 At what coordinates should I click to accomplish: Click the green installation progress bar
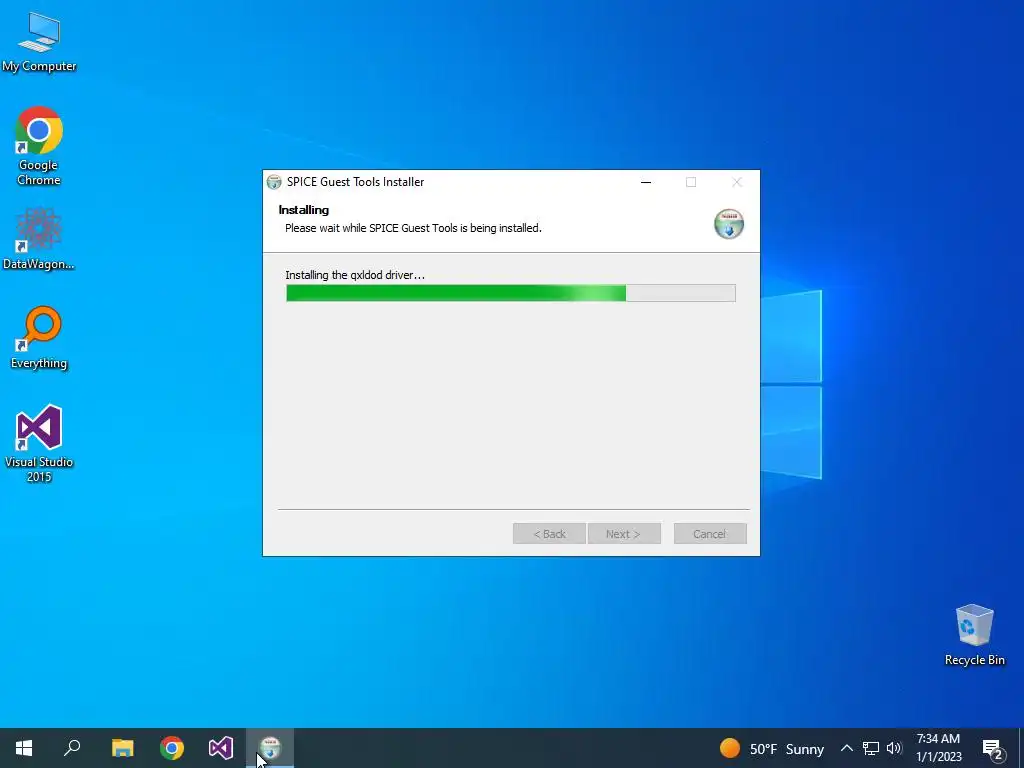pyautogui.click(x=511, y=293)
